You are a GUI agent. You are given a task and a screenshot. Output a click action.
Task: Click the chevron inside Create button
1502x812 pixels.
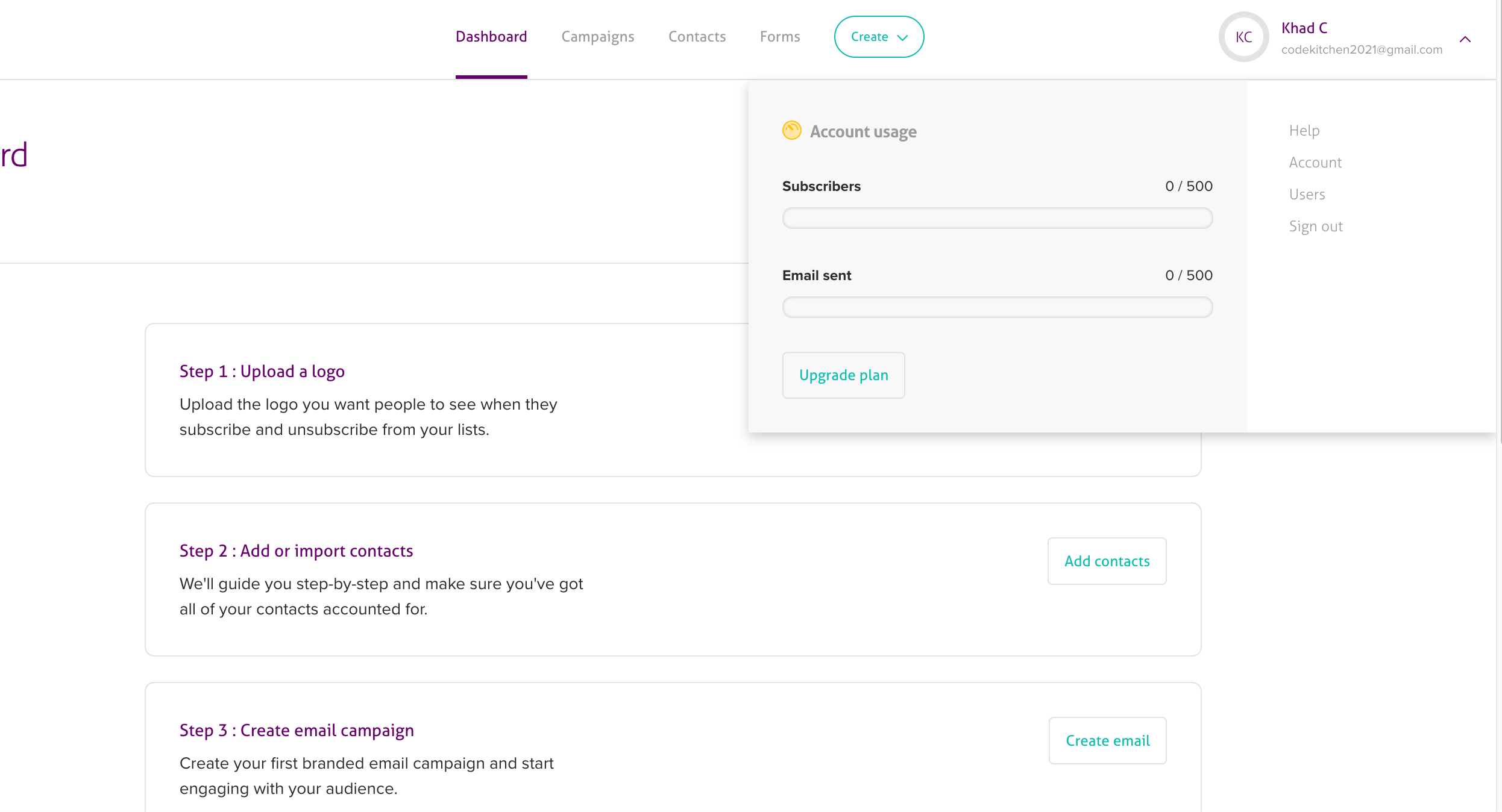tap(902, 37)
